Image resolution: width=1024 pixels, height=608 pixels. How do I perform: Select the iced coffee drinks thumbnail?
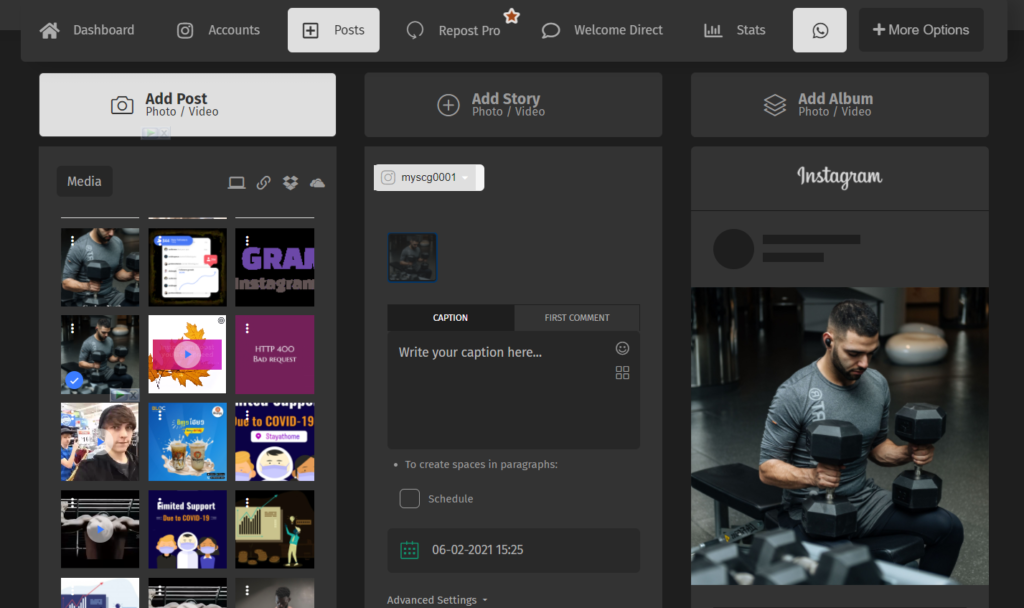pos(187,442)
